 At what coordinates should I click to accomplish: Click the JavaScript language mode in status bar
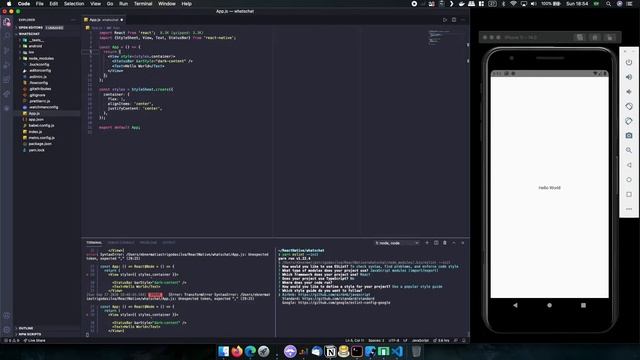(420, 340)
